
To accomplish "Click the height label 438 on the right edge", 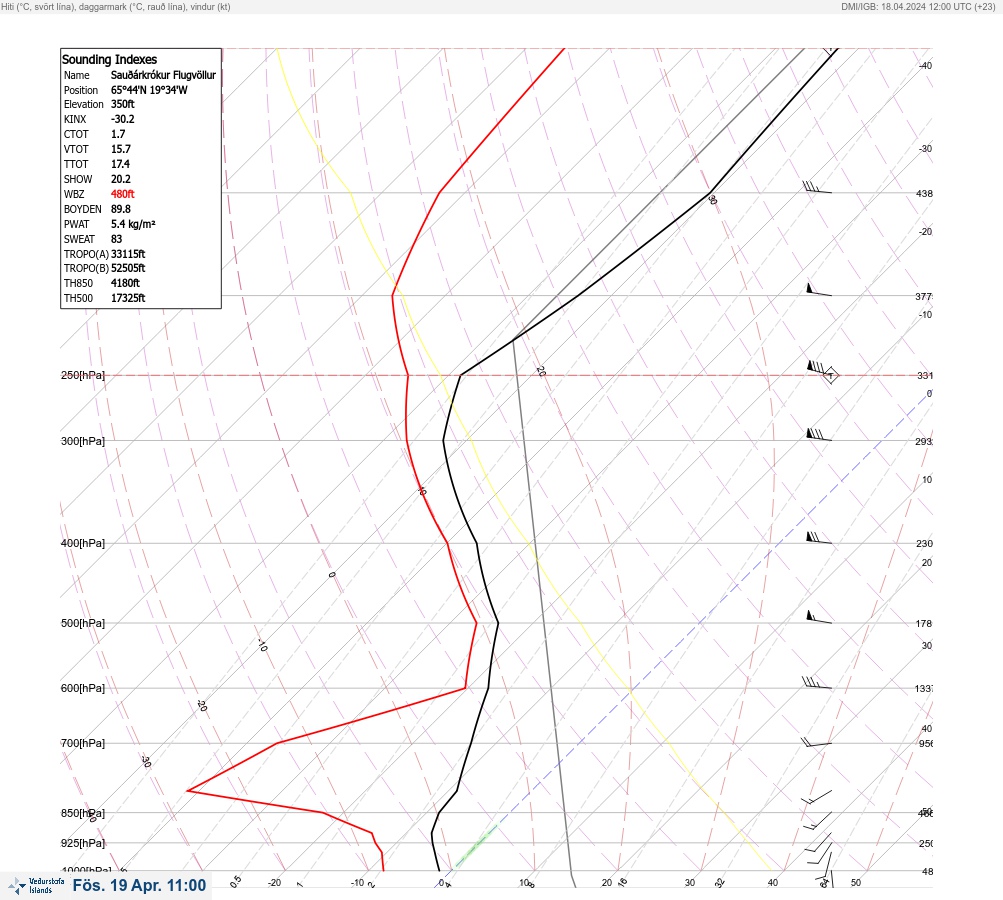I will click(x=924, y=193).
